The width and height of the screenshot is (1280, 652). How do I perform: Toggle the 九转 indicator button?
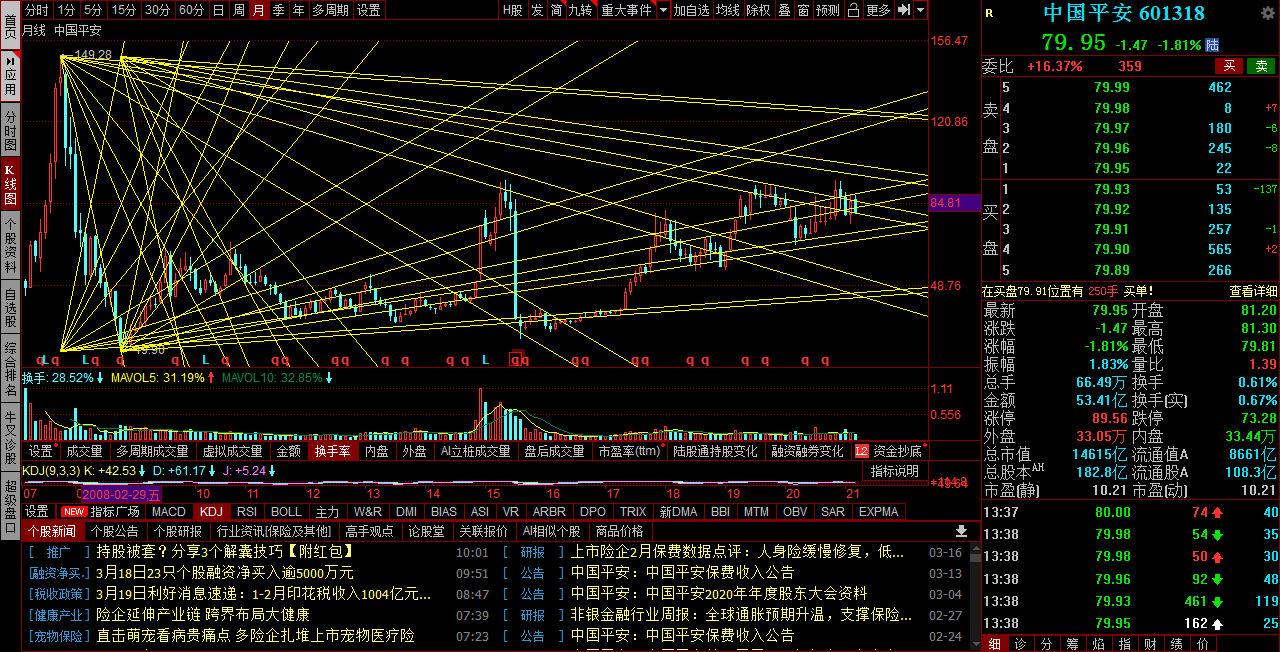tap(580, 10)
